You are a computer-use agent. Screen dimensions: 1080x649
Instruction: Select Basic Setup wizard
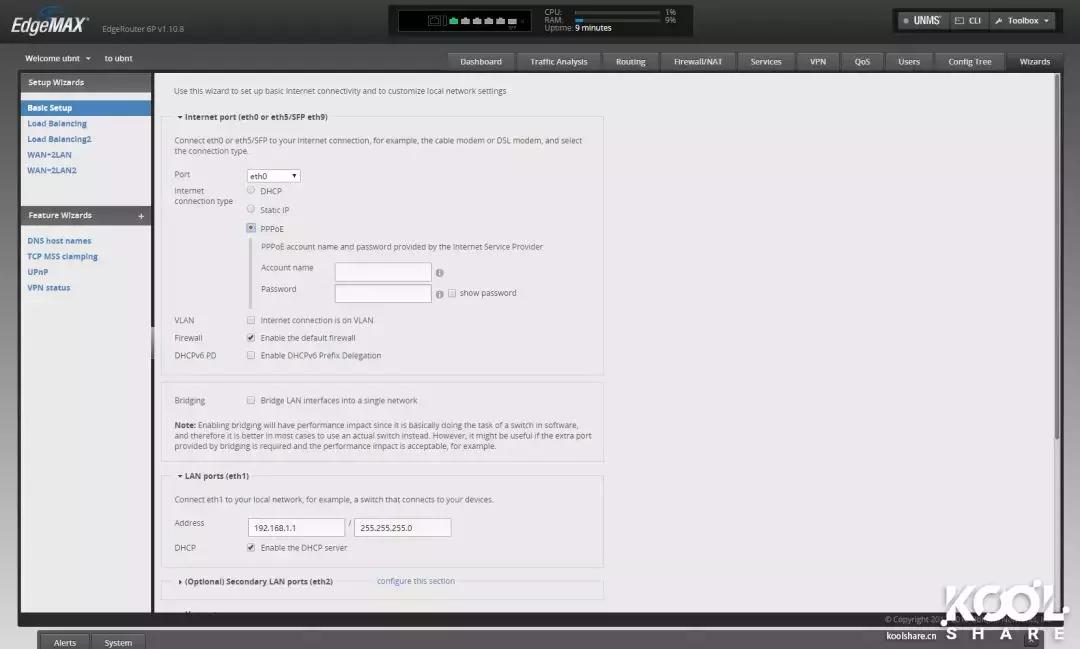point(86,108)
